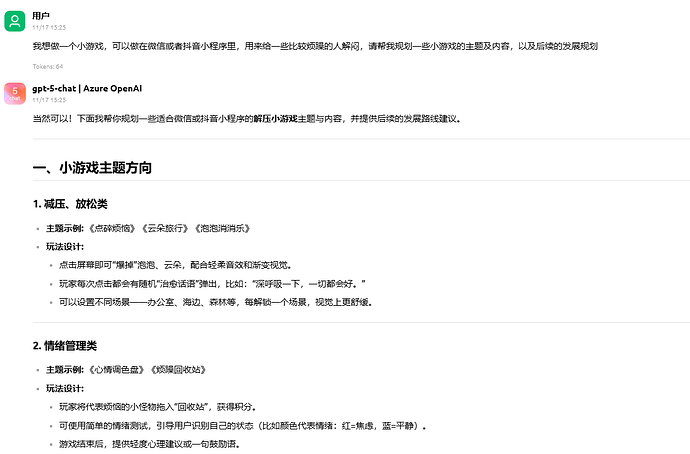
Task: Click the green user avatar icon
Action: click(14, 20)
